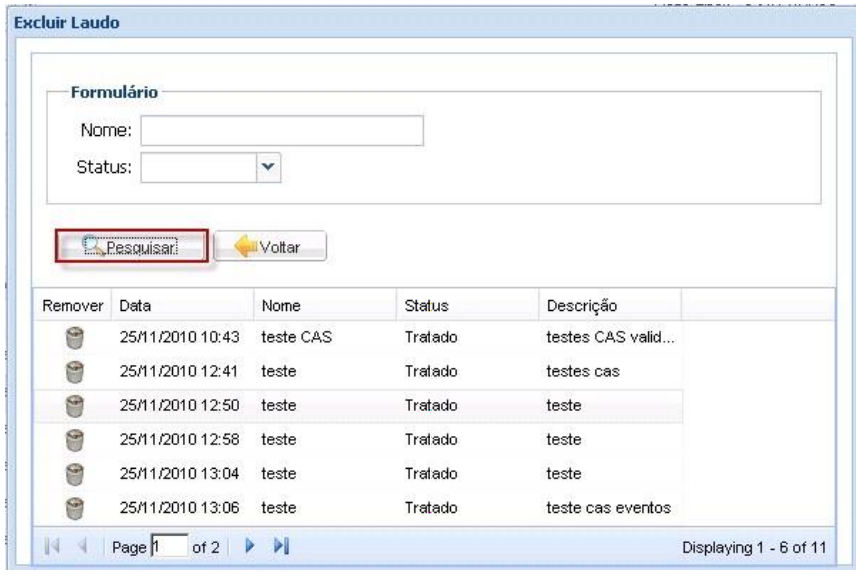Click the Status column header
The height and width of the screenshot is (576, 865).
(x=466, y=305)
